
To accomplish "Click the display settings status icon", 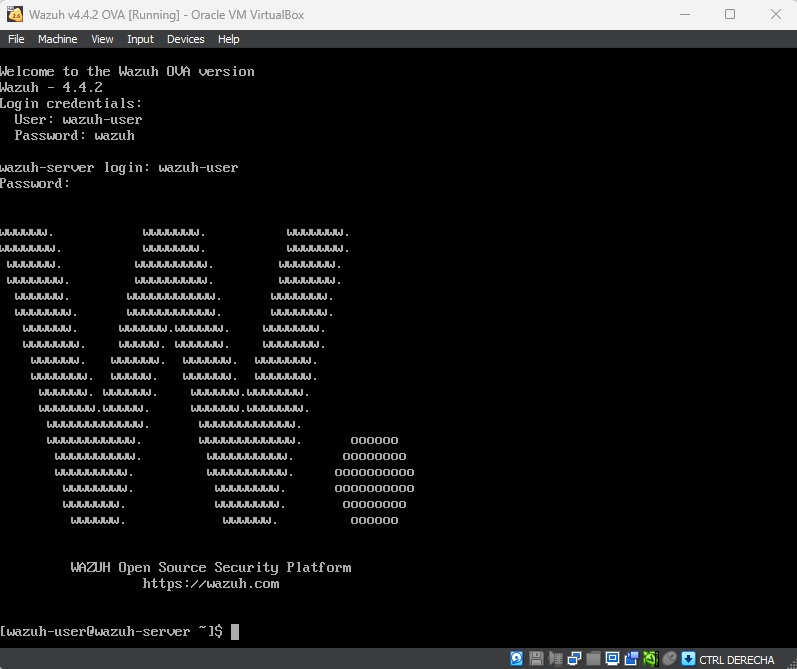I will [612, 659].
